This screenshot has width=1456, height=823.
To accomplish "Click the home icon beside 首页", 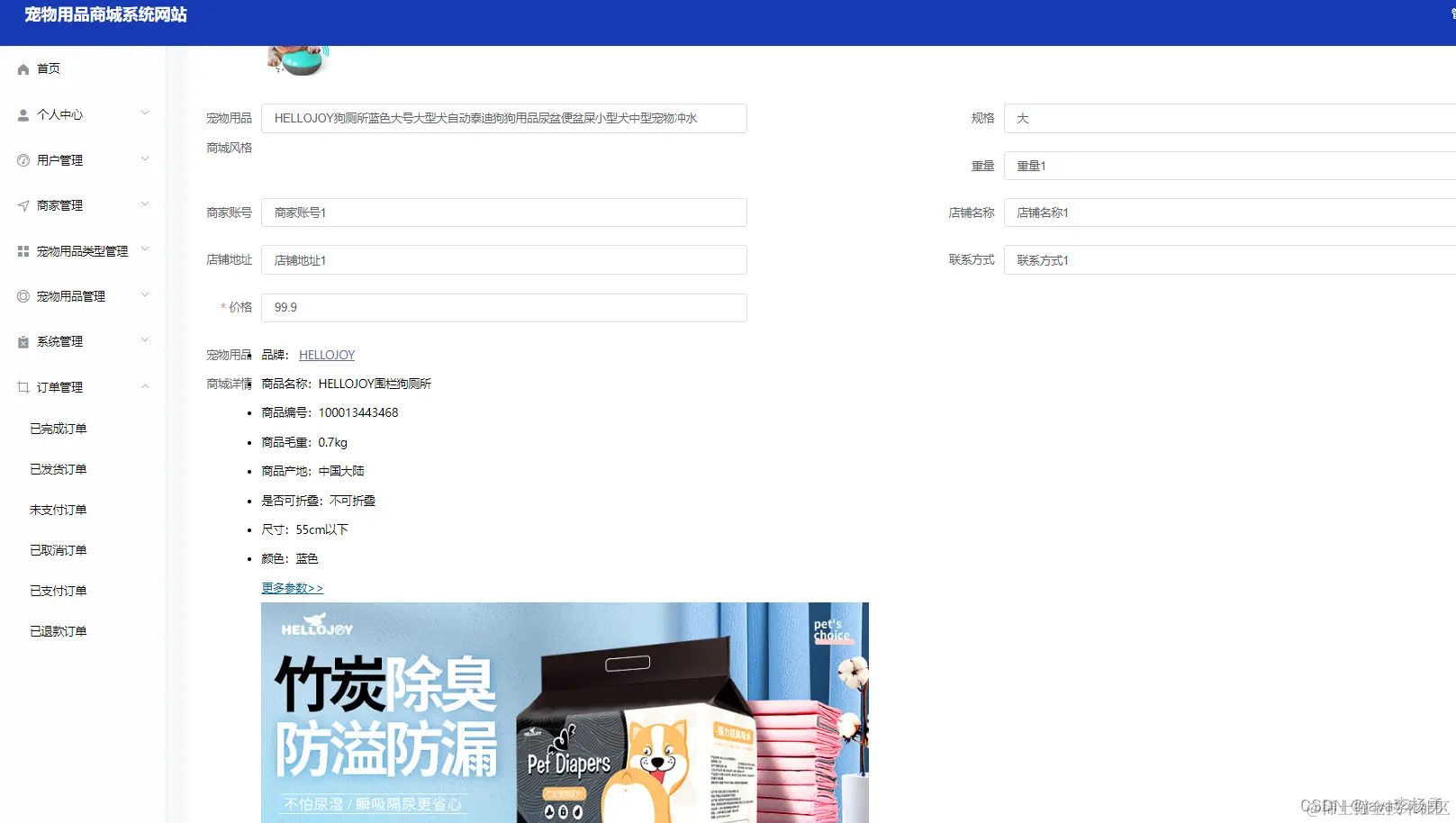I will 23,69.
